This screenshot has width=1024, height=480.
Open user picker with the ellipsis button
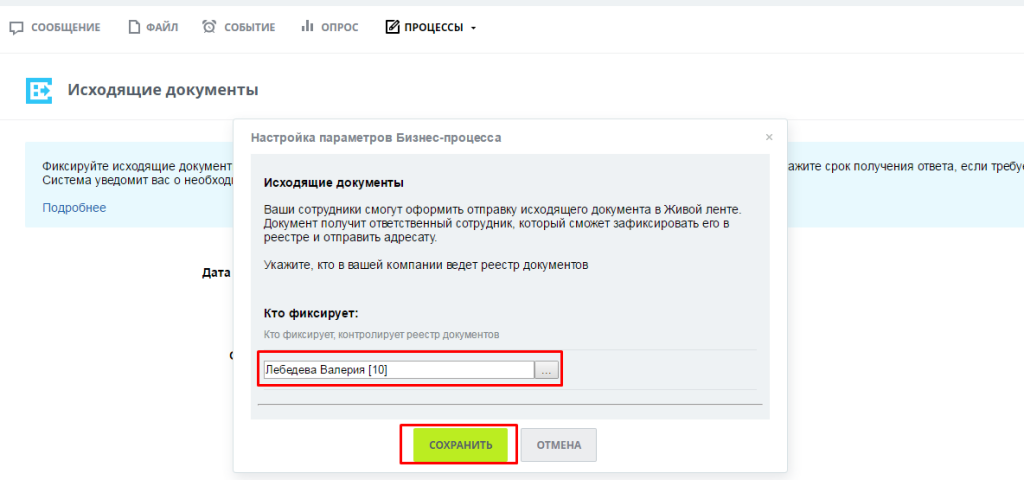tap(547, 370)
